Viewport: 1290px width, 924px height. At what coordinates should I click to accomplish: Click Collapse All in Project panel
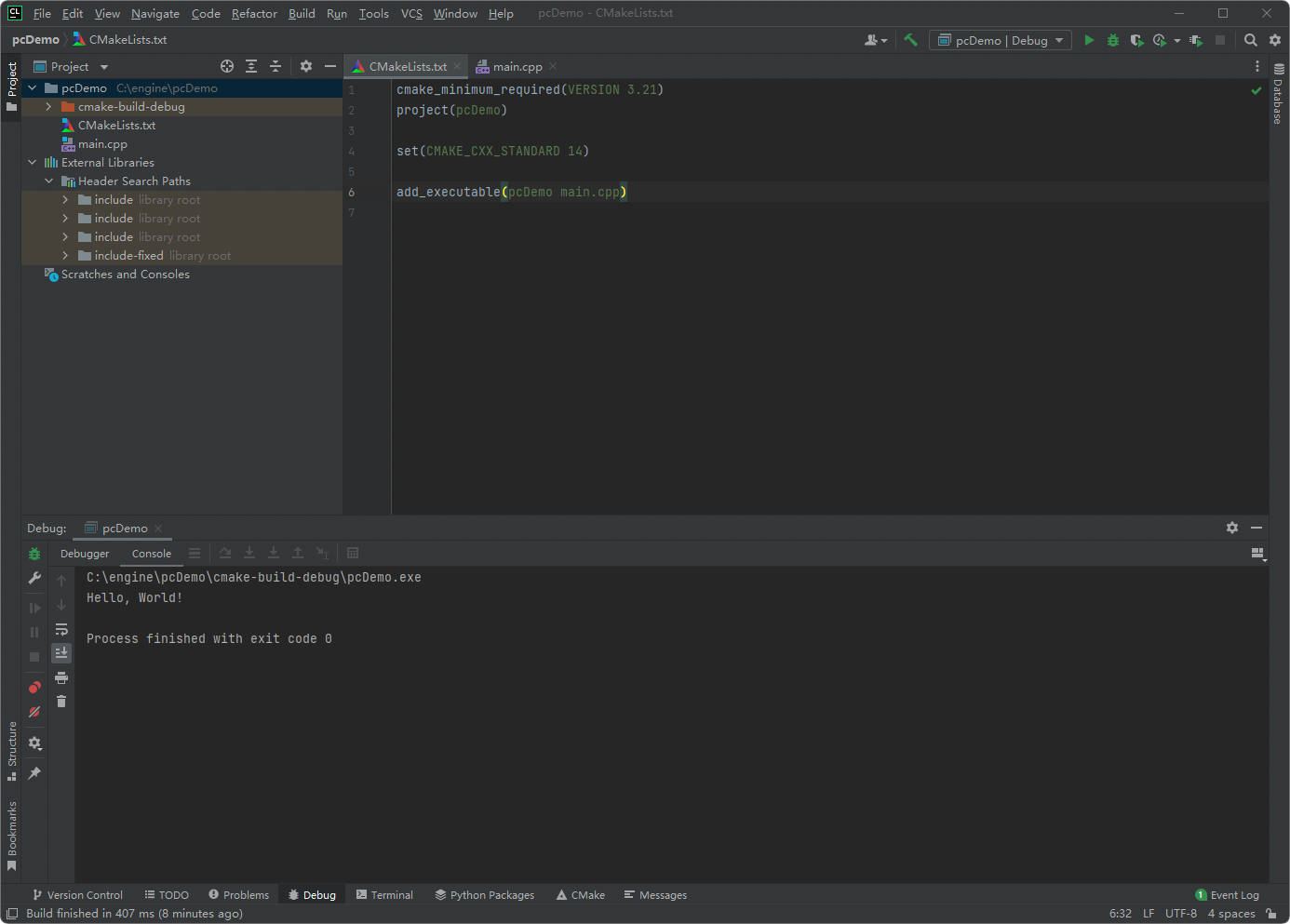[x=275, y=66]
